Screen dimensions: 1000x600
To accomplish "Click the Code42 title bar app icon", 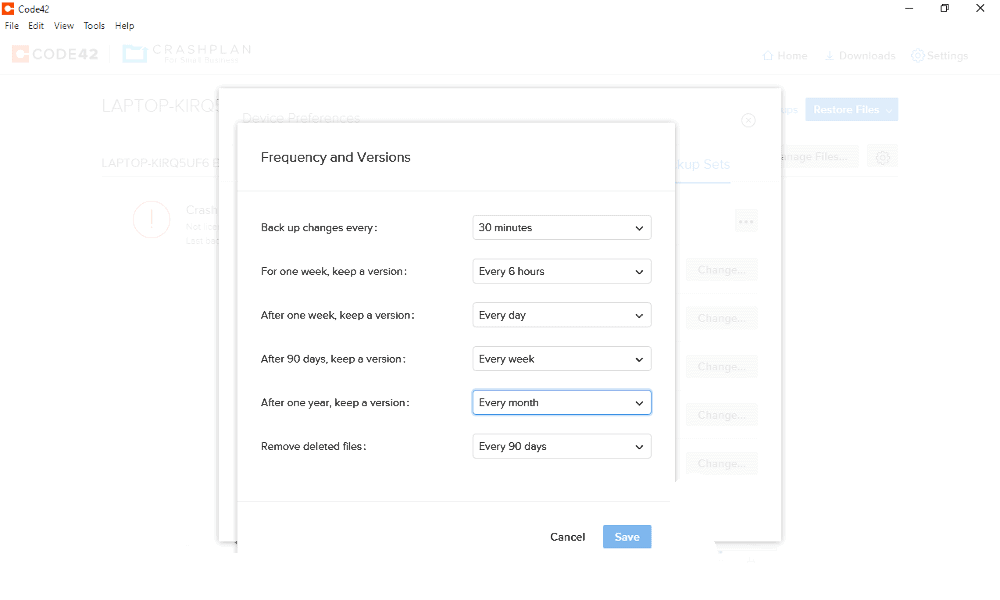I will tap(8, 8).
